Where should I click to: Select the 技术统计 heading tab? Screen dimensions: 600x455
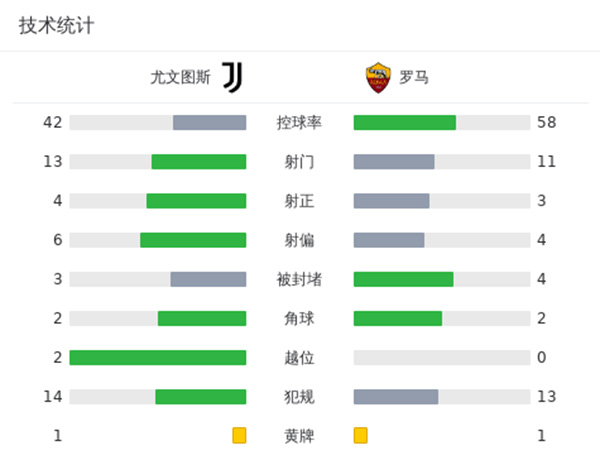pos(56,26)
